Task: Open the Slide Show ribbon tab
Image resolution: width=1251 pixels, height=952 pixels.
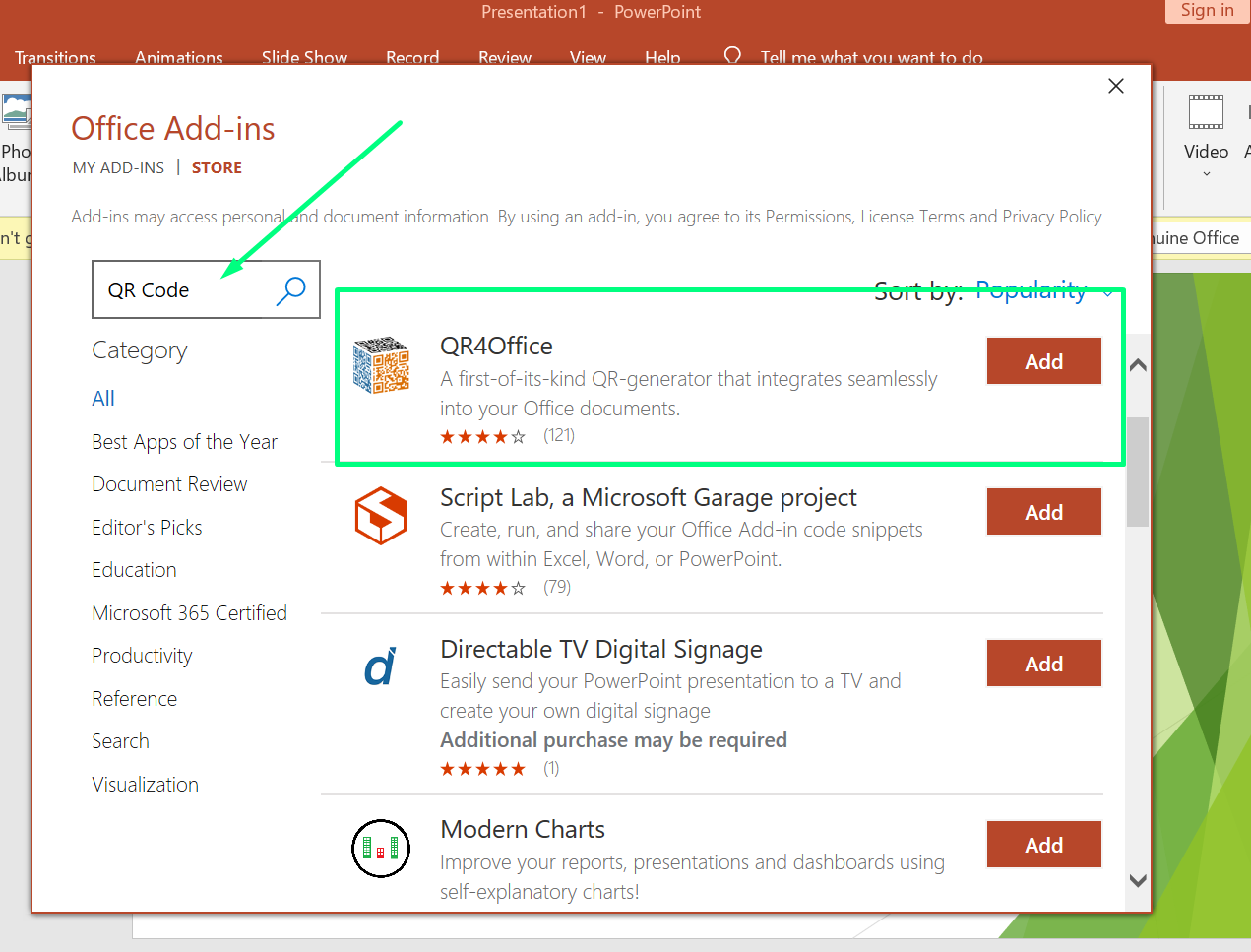Action: 304,57
